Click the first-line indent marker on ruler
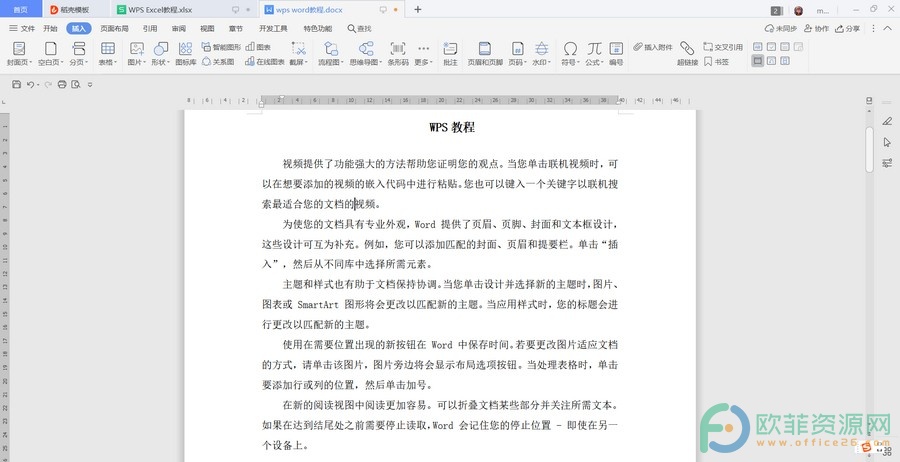This screenshot has width=900, height=462. [x=282, y=97]
